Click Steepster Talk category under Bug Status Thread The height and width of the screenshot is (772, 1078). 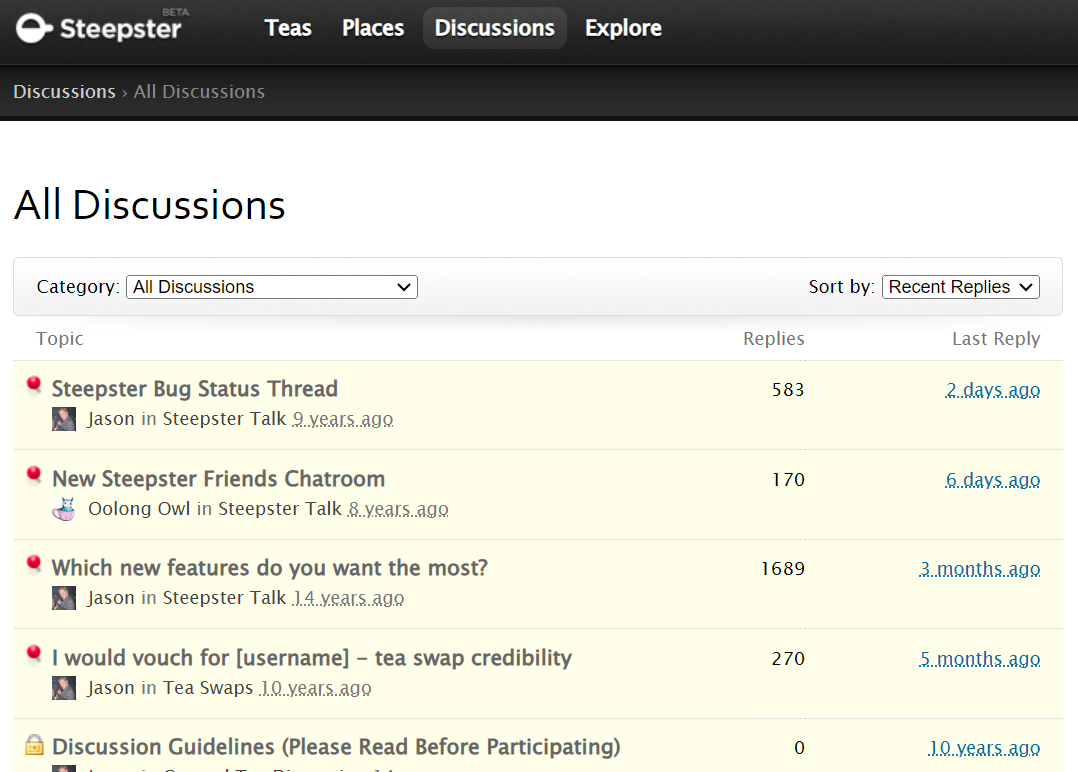(x=224, y=419)
